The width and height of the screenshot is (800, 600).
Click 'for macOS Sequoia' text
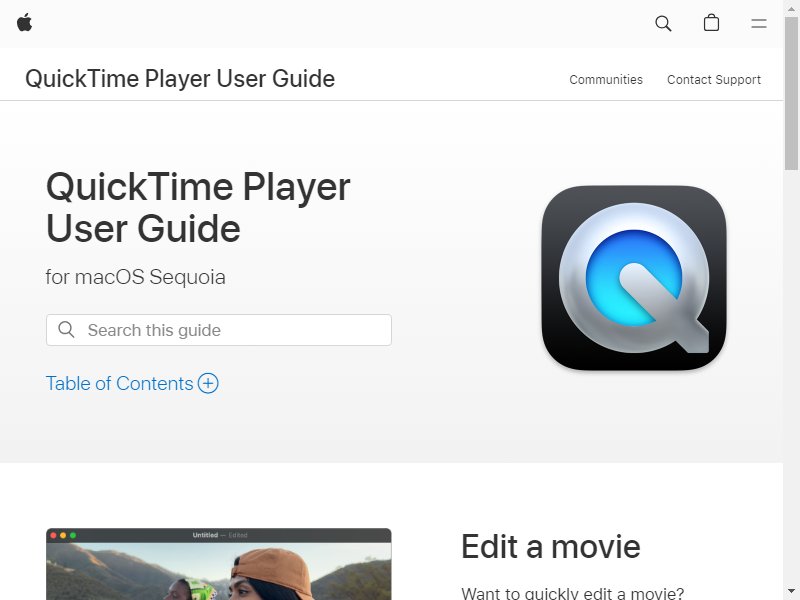tap(135, 277)
